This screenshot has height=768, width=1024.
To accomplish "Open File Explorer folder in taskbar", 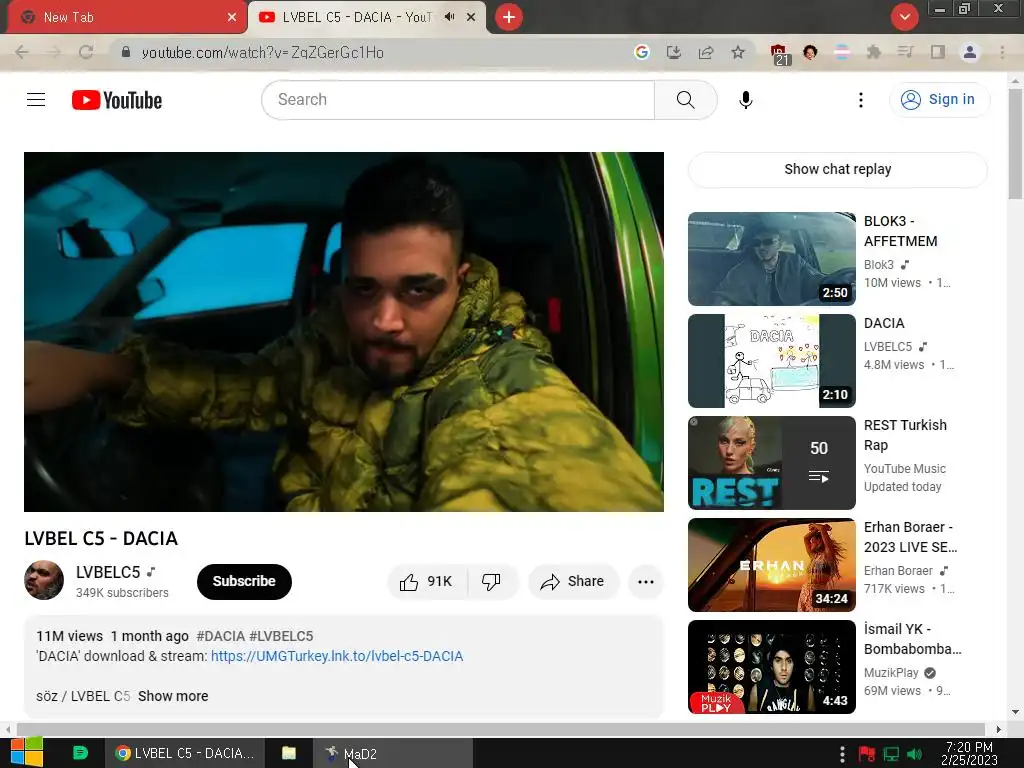I will (x=289, y=753).
